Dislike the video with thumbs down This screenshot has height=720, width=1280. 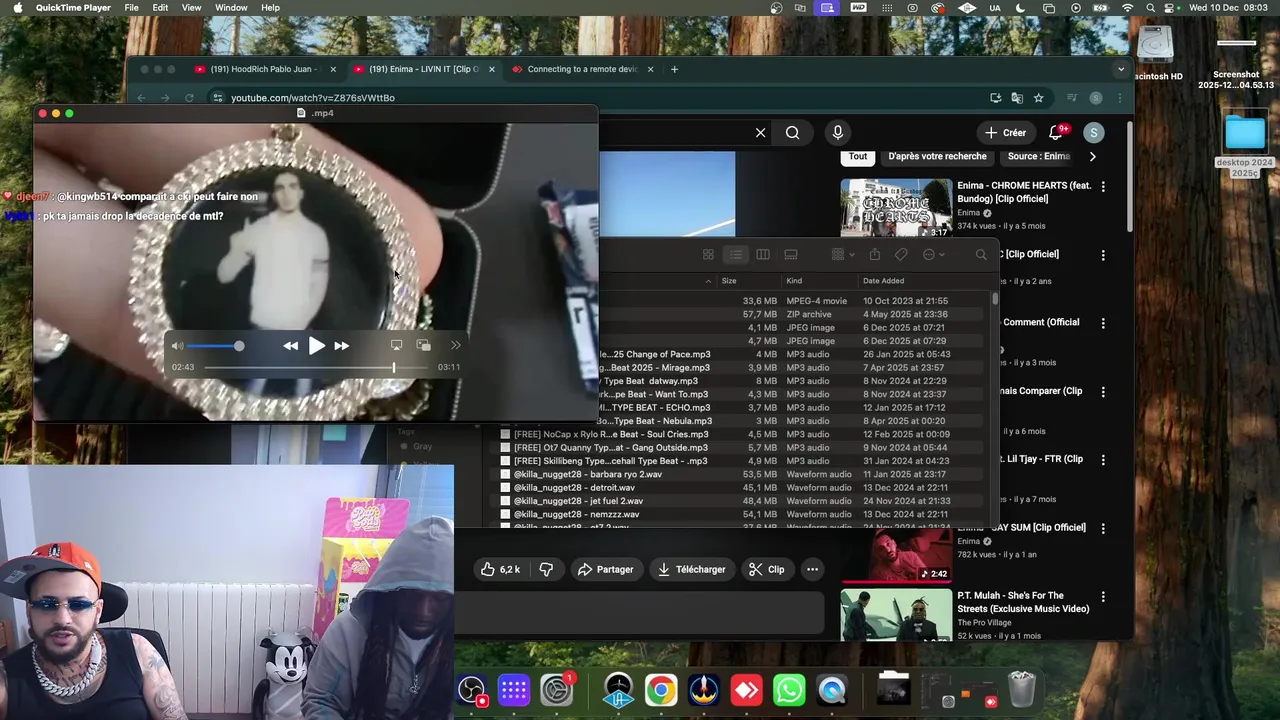[x=546, y=569]
